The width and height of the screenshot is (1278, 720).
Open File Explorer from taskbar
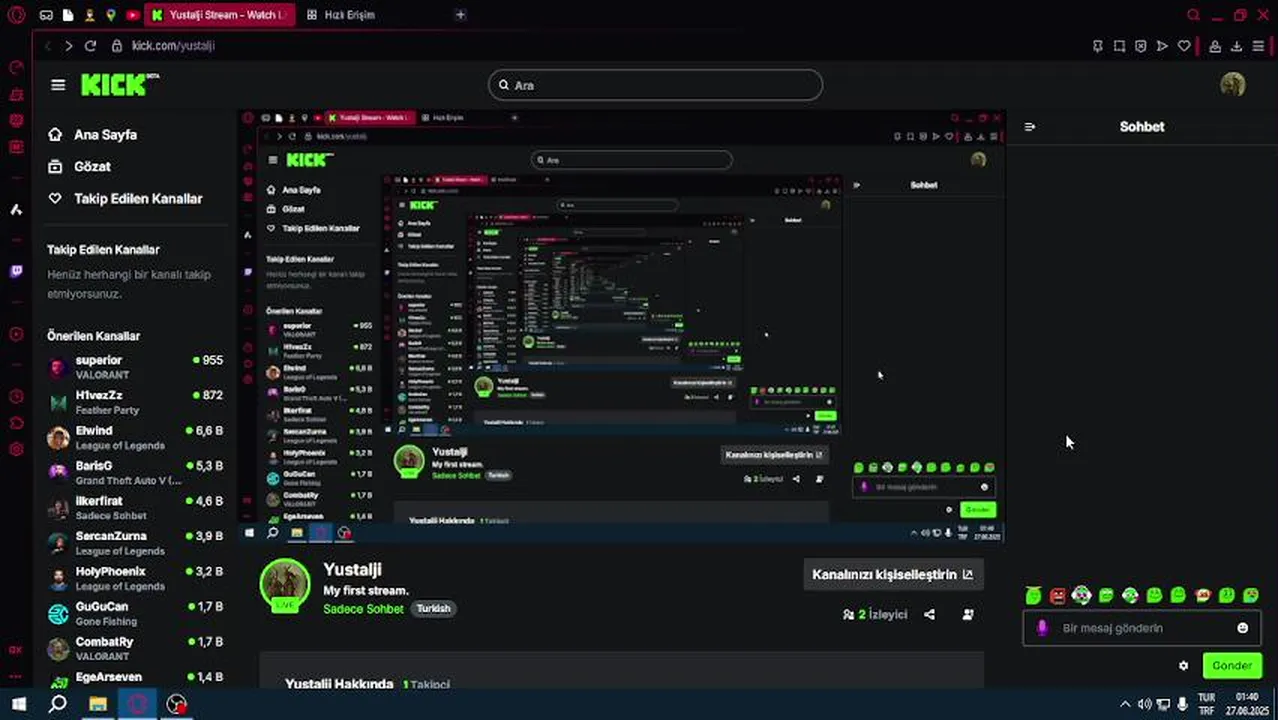coord(98,704)
